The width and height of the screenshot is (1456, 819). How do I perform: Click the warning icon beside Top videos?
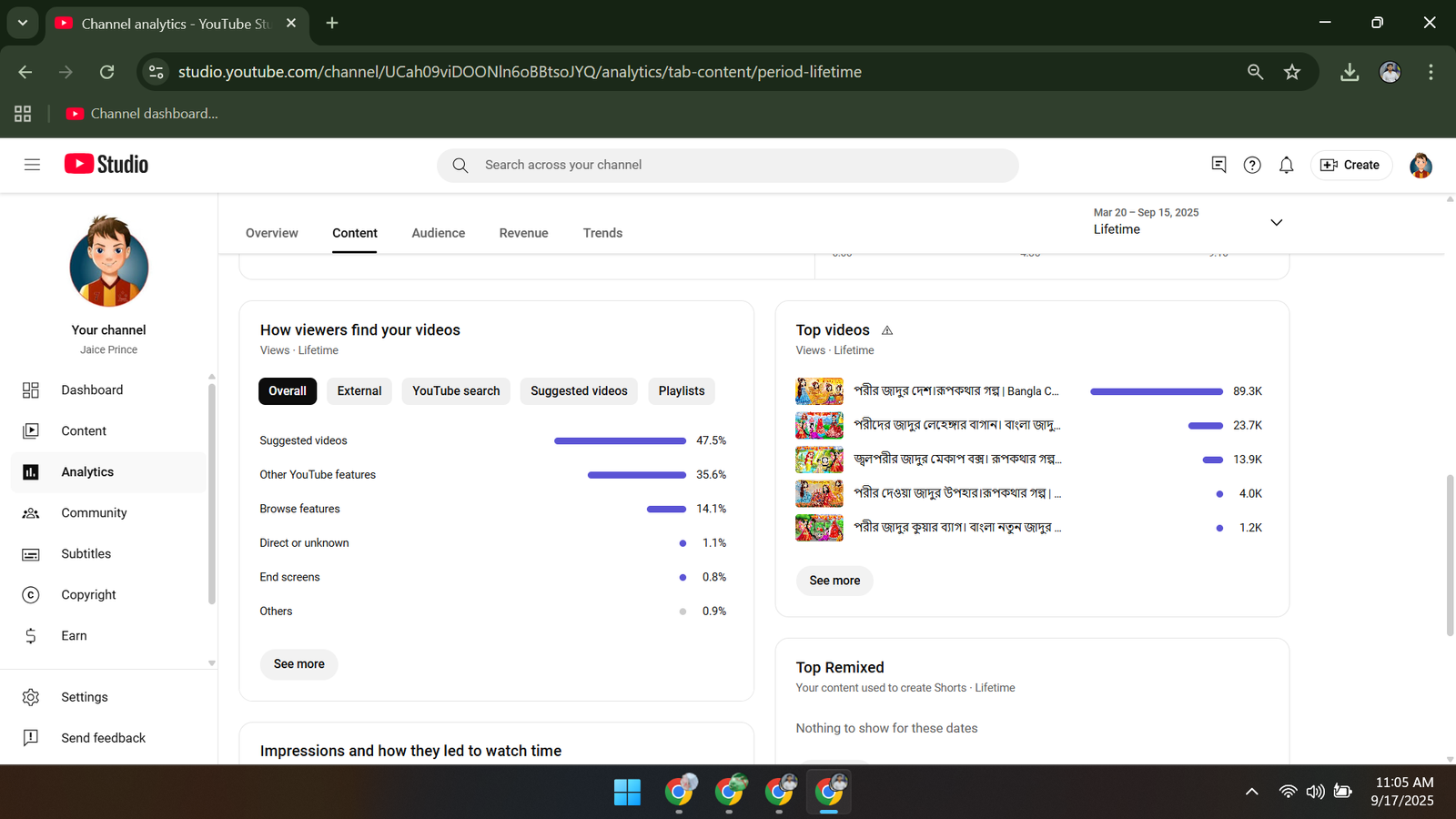(887, 330)
